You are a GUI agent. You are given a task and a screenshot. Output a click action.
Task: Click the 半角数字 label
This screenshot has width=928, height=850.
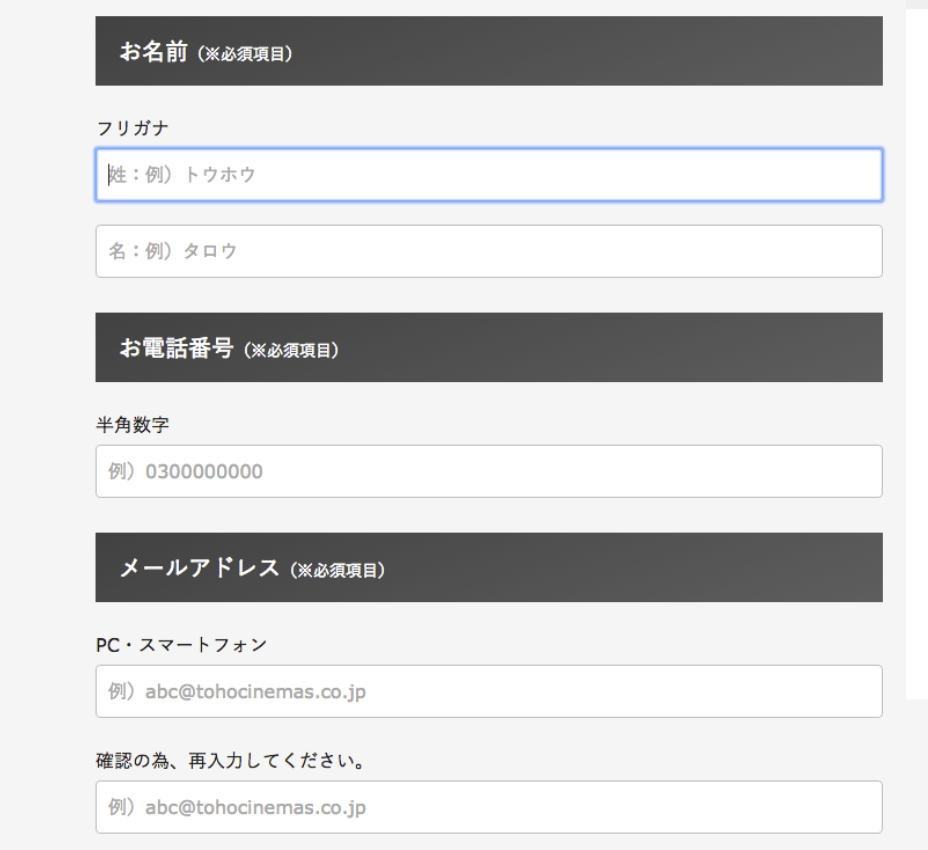click(133, 424)
